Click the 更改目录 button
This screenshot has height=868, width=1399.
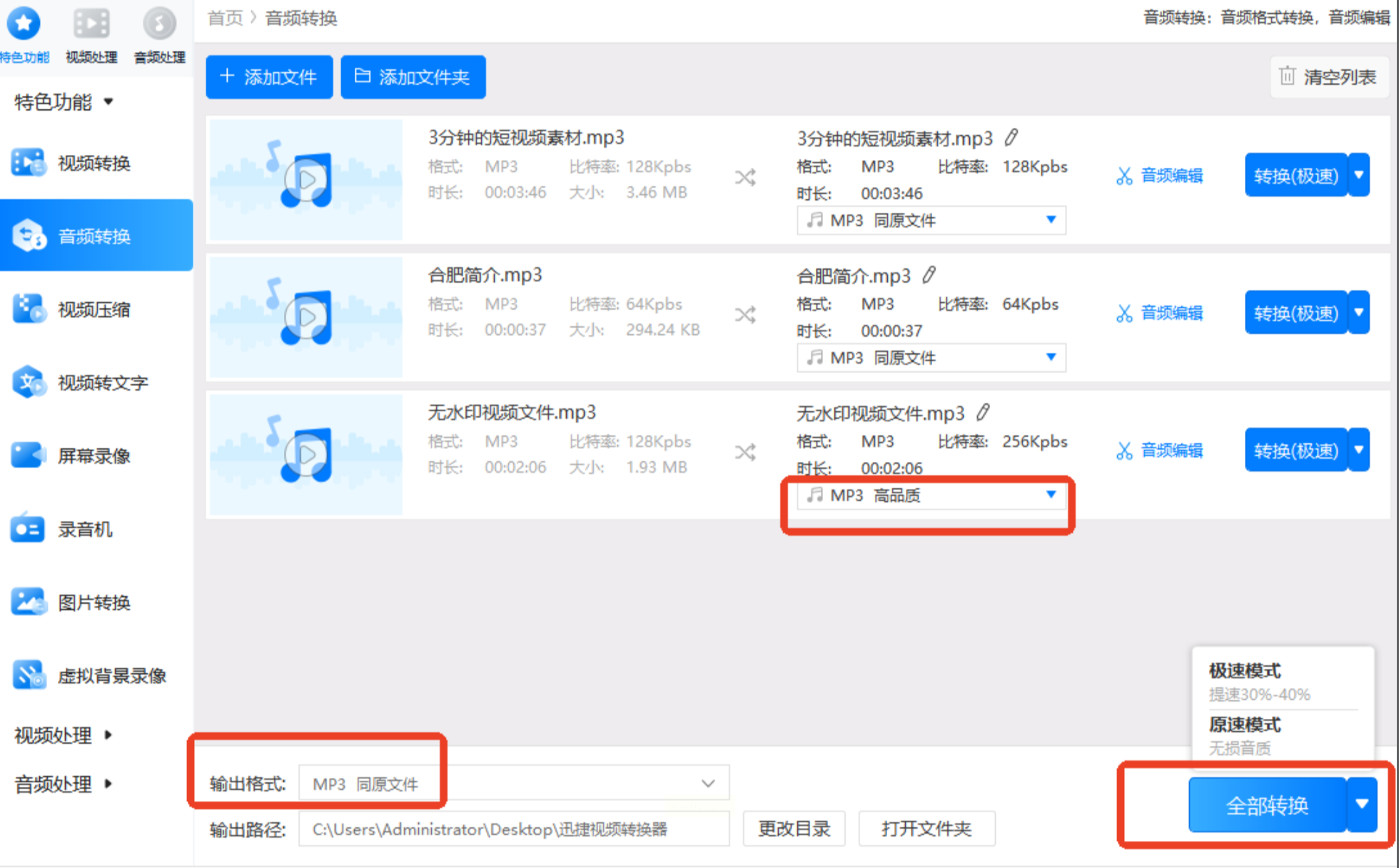(x=794, y=829)
